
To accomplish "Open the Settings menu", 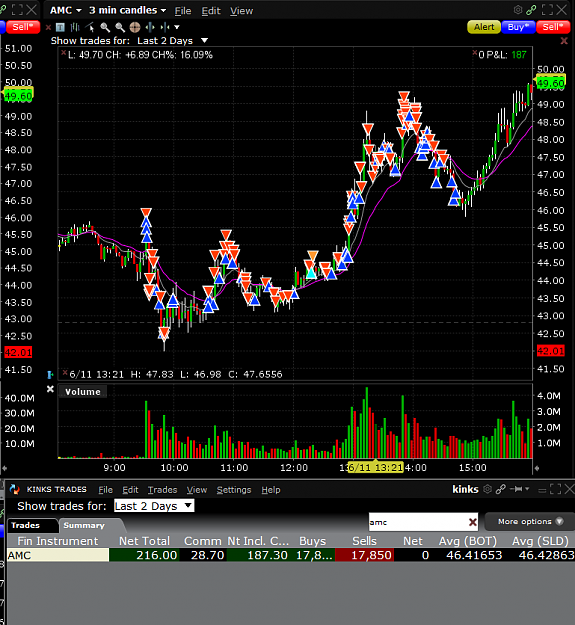I will coord(234,490).
